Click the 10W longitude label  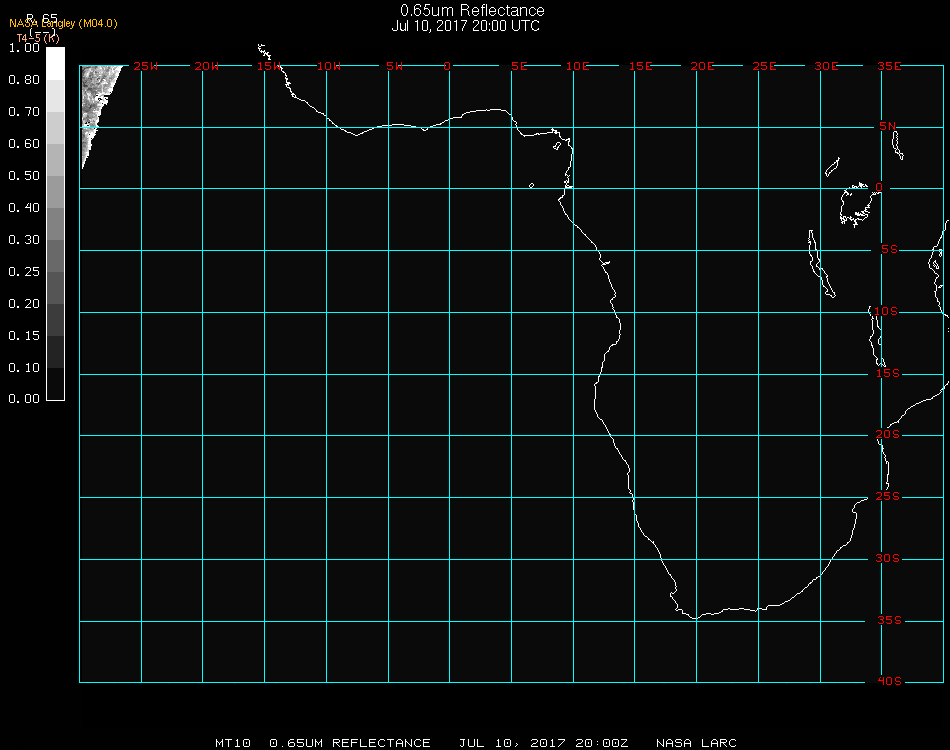click(x=329, y=66)
